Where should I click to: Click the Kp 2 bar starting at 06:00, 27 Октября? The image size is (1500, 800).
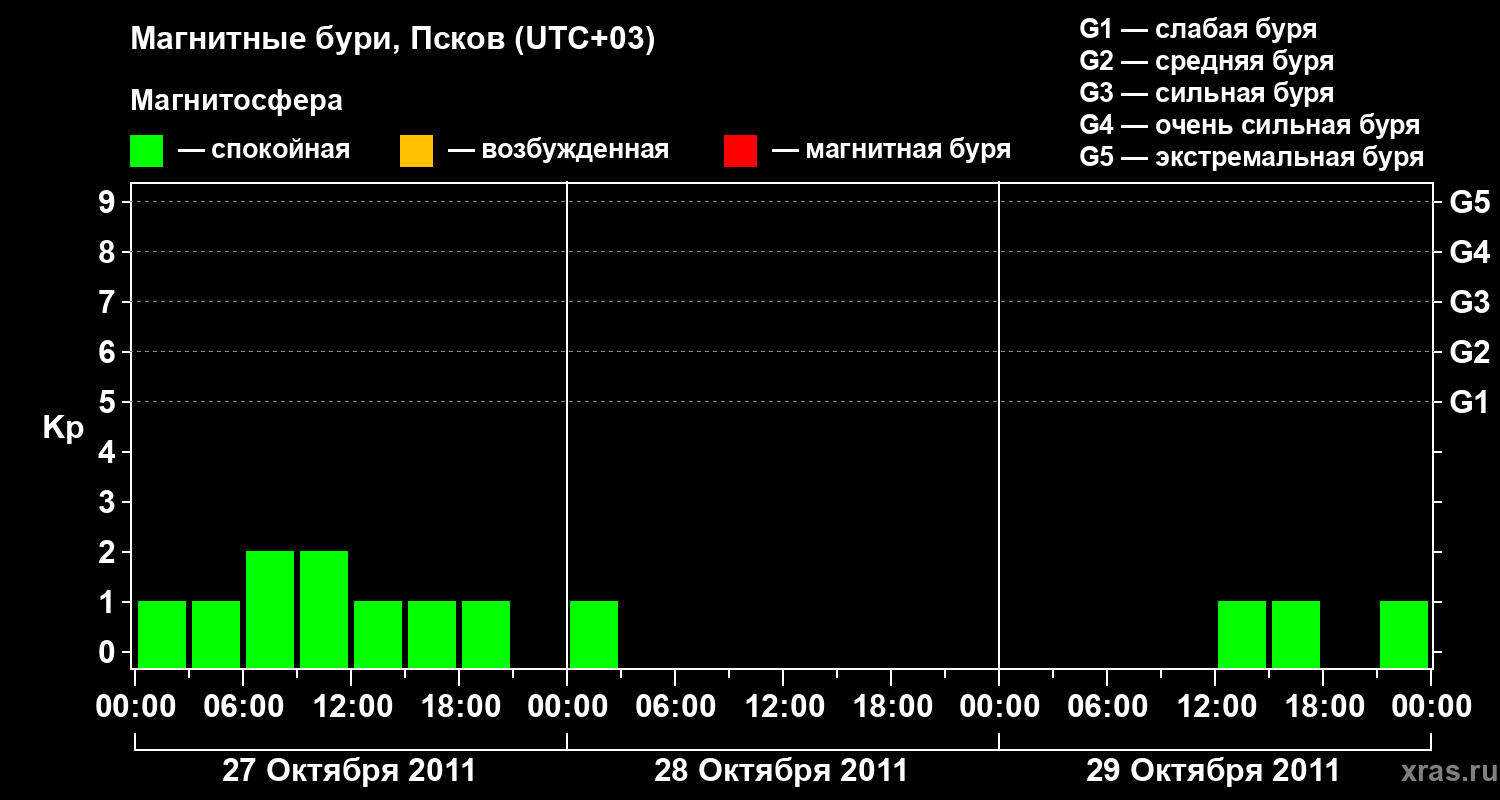(270, 609)
